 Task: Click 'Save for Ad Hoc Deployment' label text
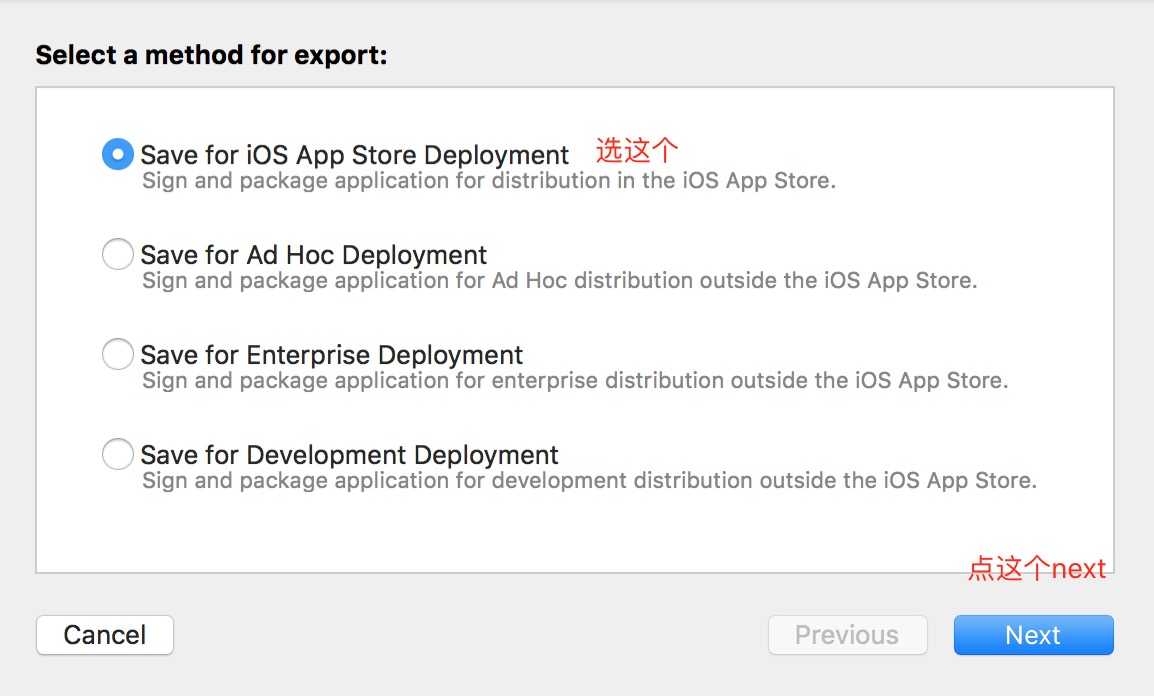point(314,255)
